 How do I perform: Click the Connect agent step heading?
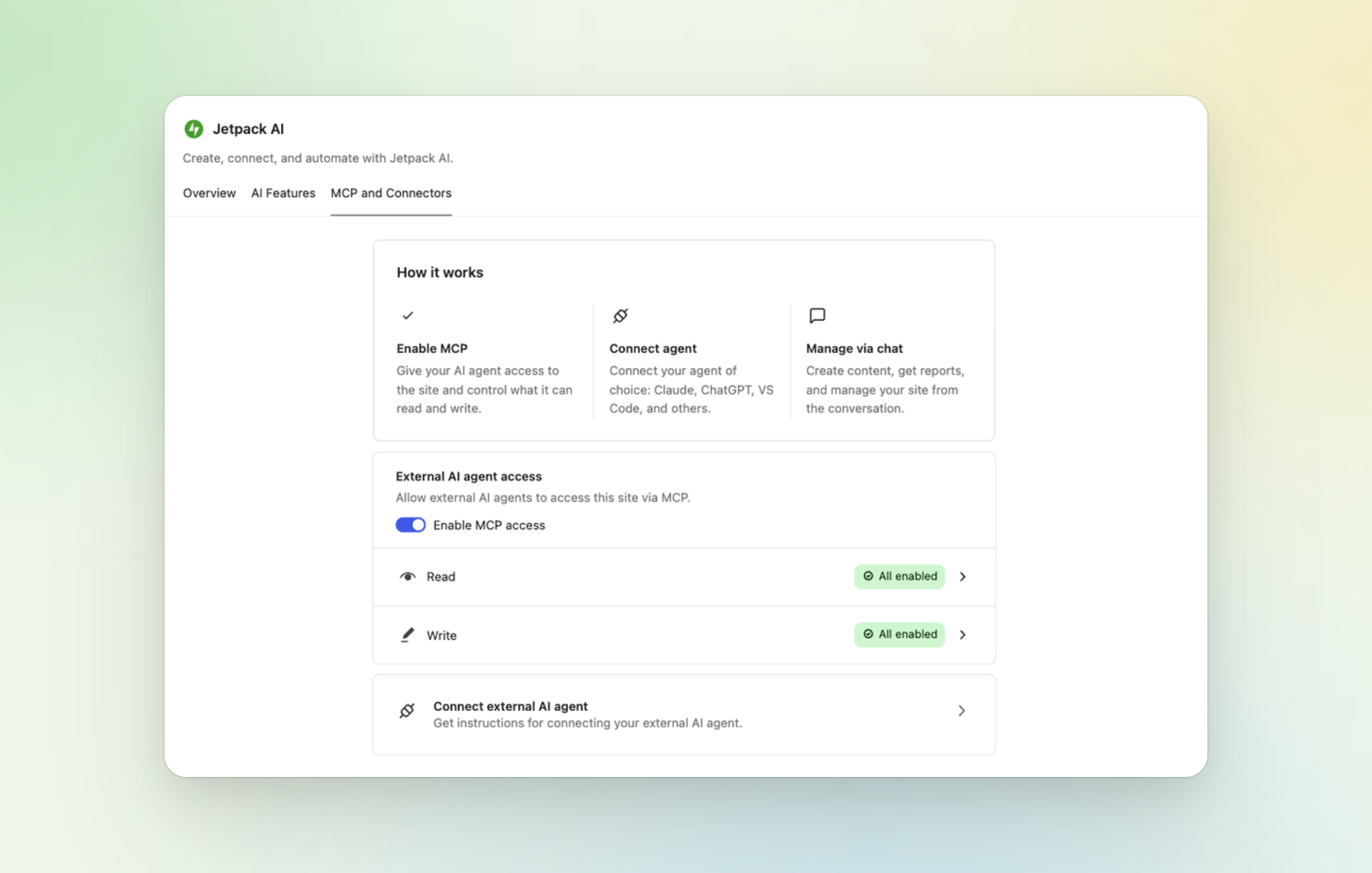(x=653, y=349)
